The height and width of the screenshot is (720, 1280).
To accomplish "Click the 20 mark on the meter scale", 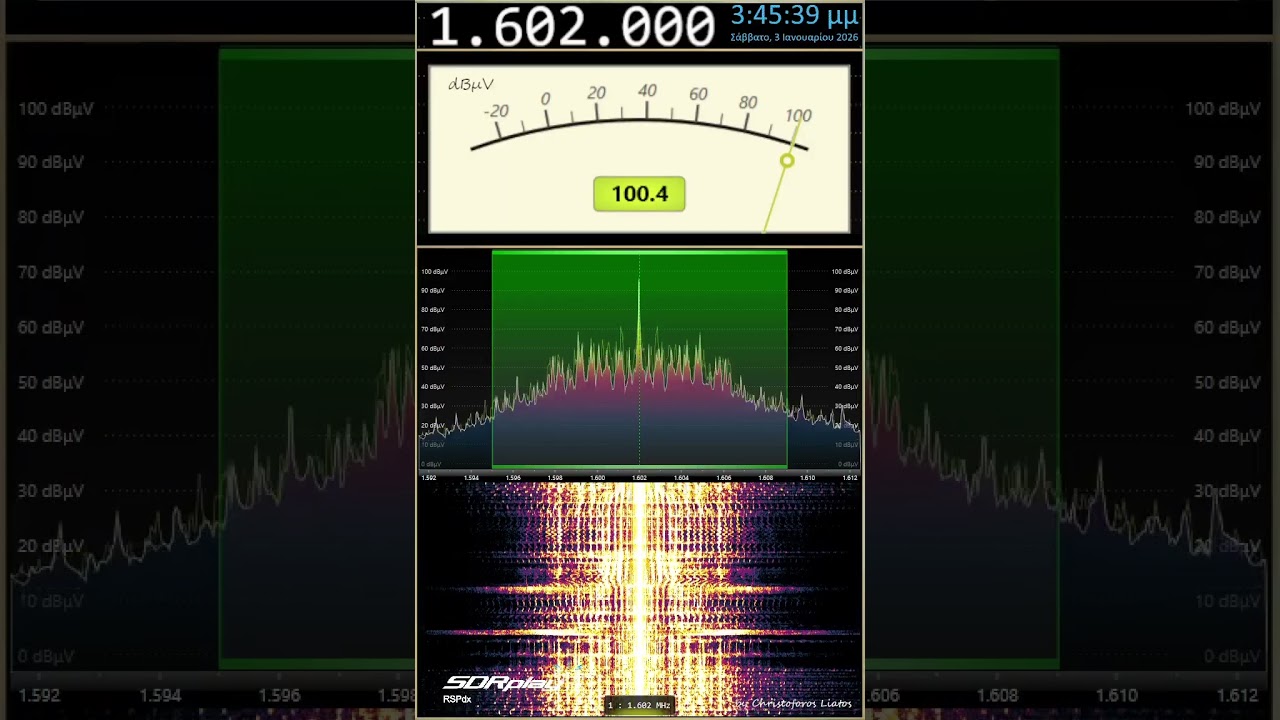I will pos(596,93).
